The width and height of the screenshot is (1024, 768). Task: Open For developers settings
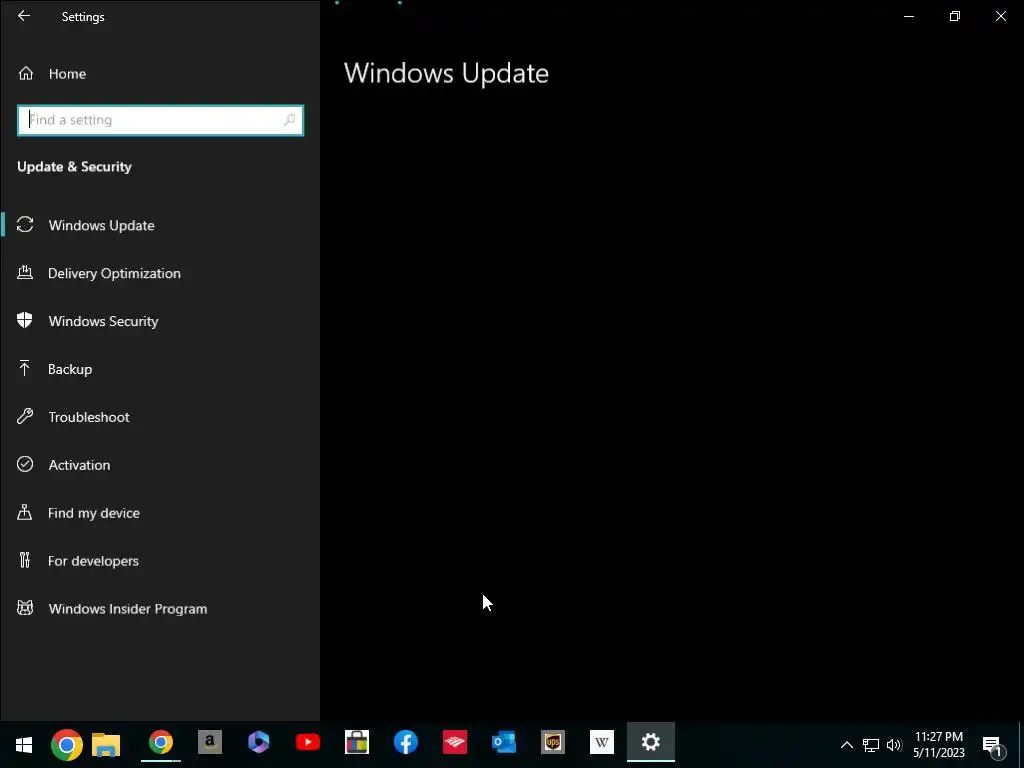(78, 560)
